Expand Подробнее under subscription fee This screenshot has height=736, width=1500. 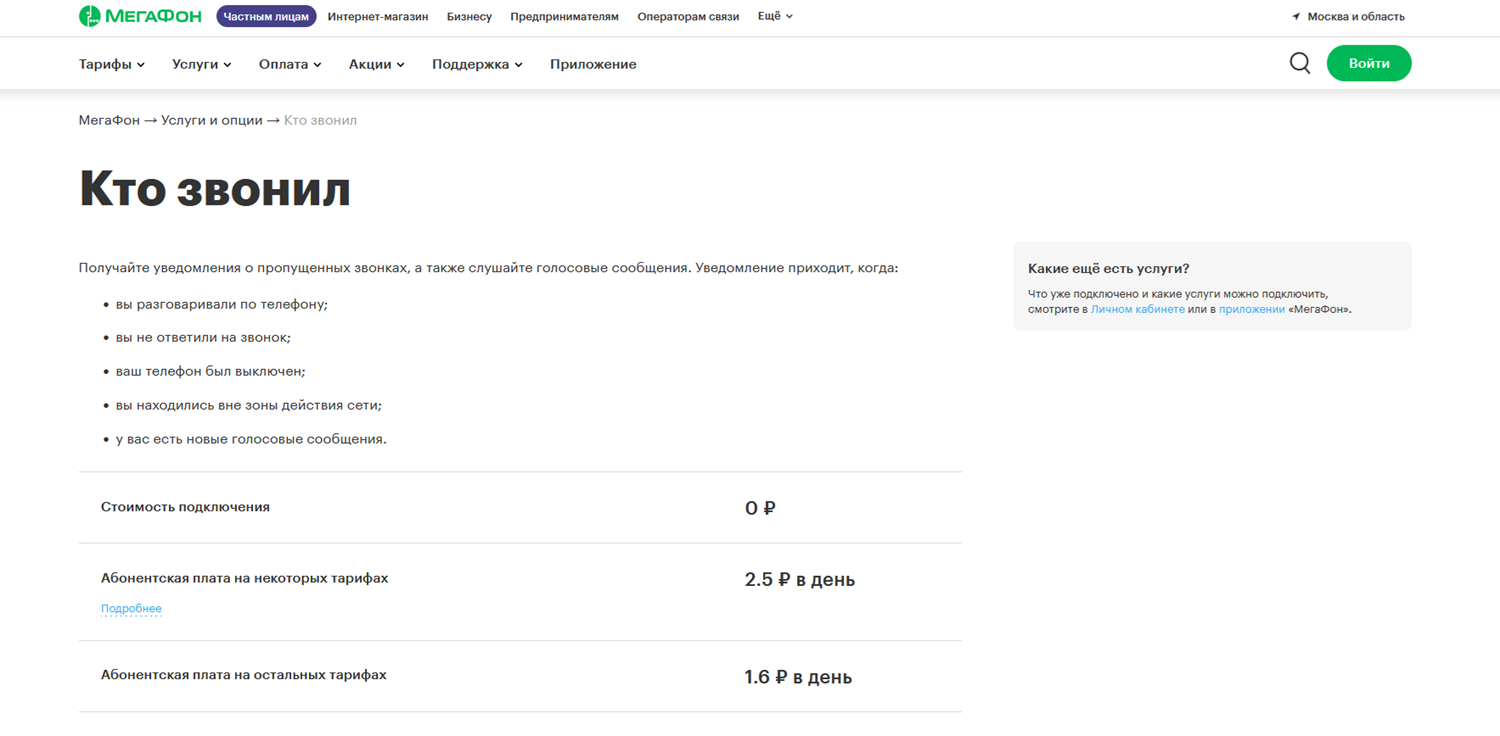pos(131,608)
